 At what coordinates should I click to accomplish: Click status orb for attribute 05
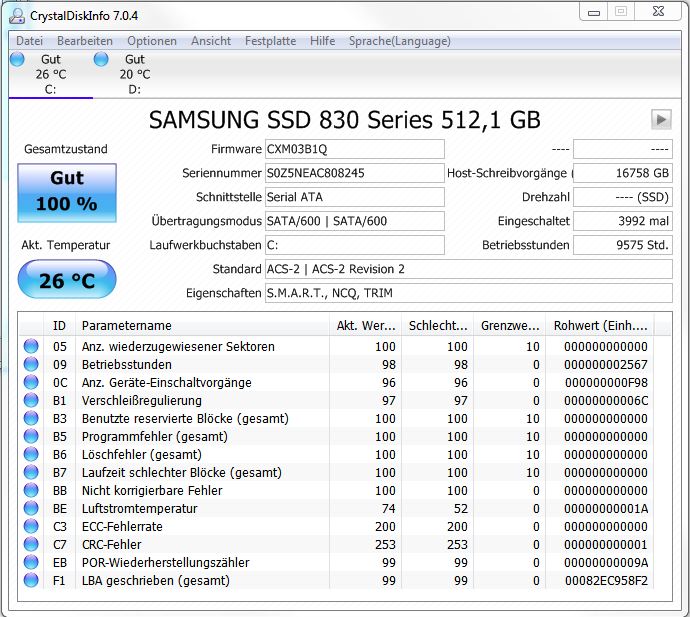tap(31, 346)
